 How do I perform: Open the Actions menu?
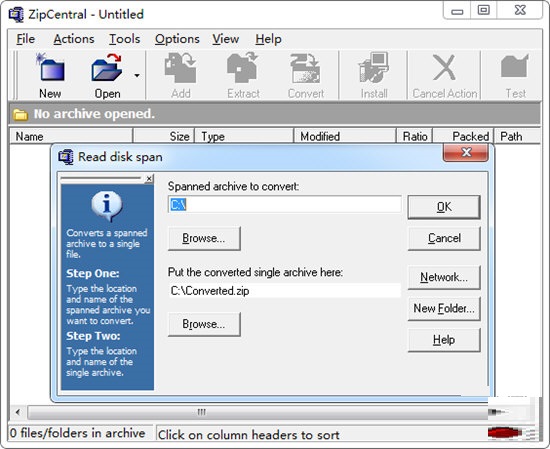74,39
